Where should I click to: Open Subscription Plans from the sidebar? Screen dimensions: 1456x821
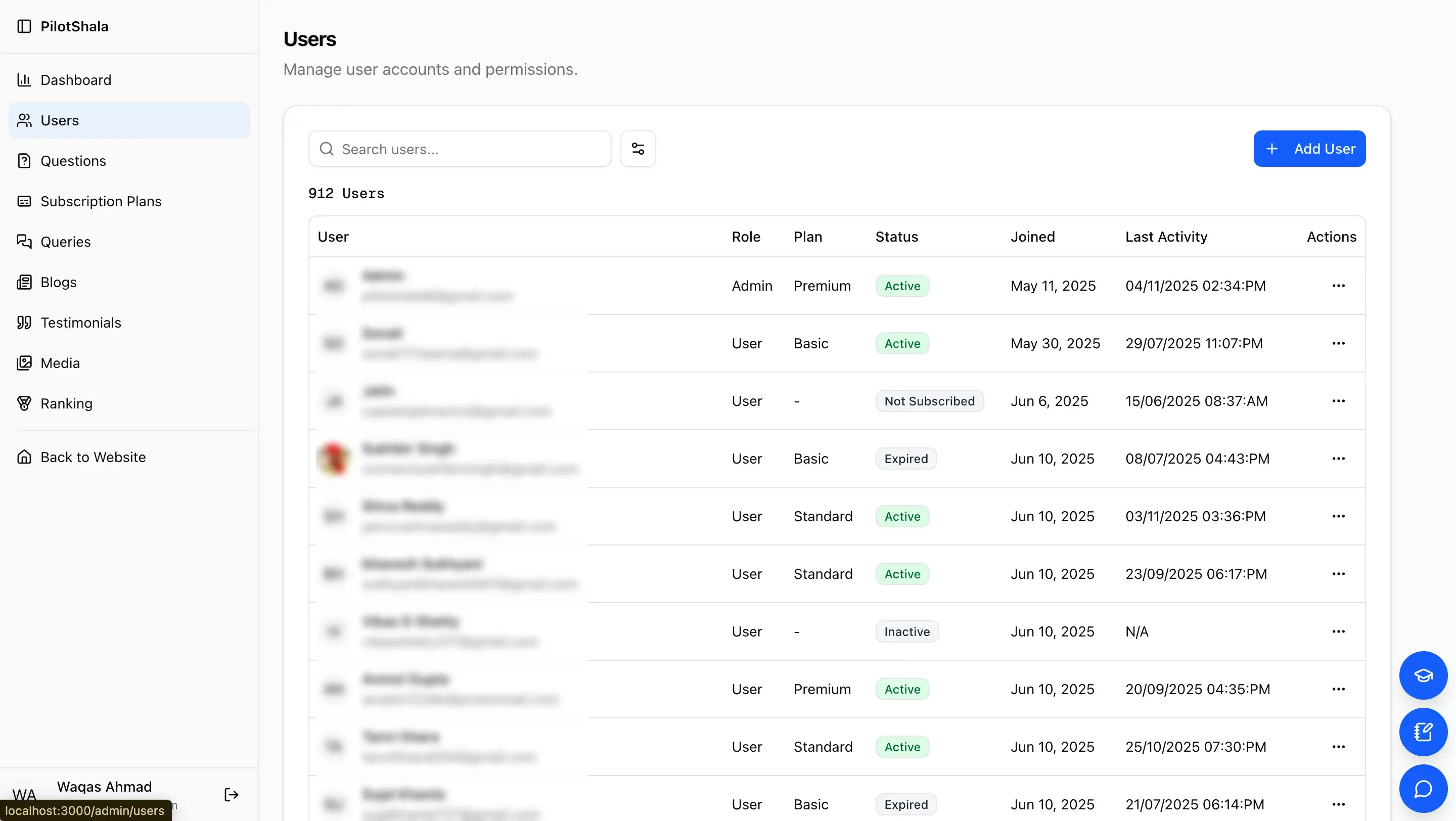[101, 201]
